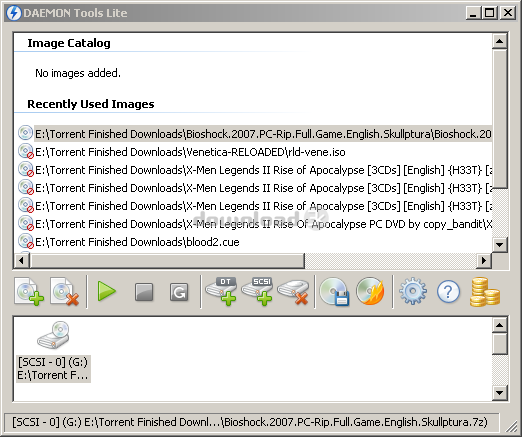This screenshot has height=437, width=522.
Task: Add a SCSI virtual drive
Action: point(257,291)
